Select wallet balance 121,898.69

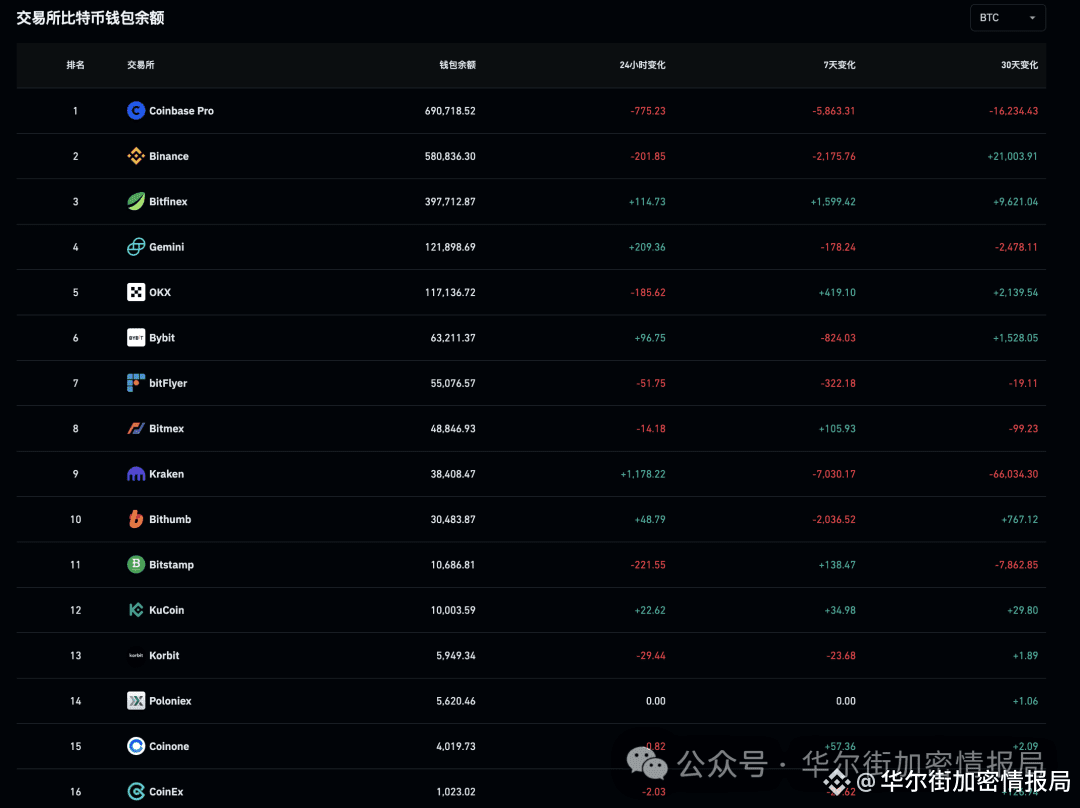(x=450, y=247)
